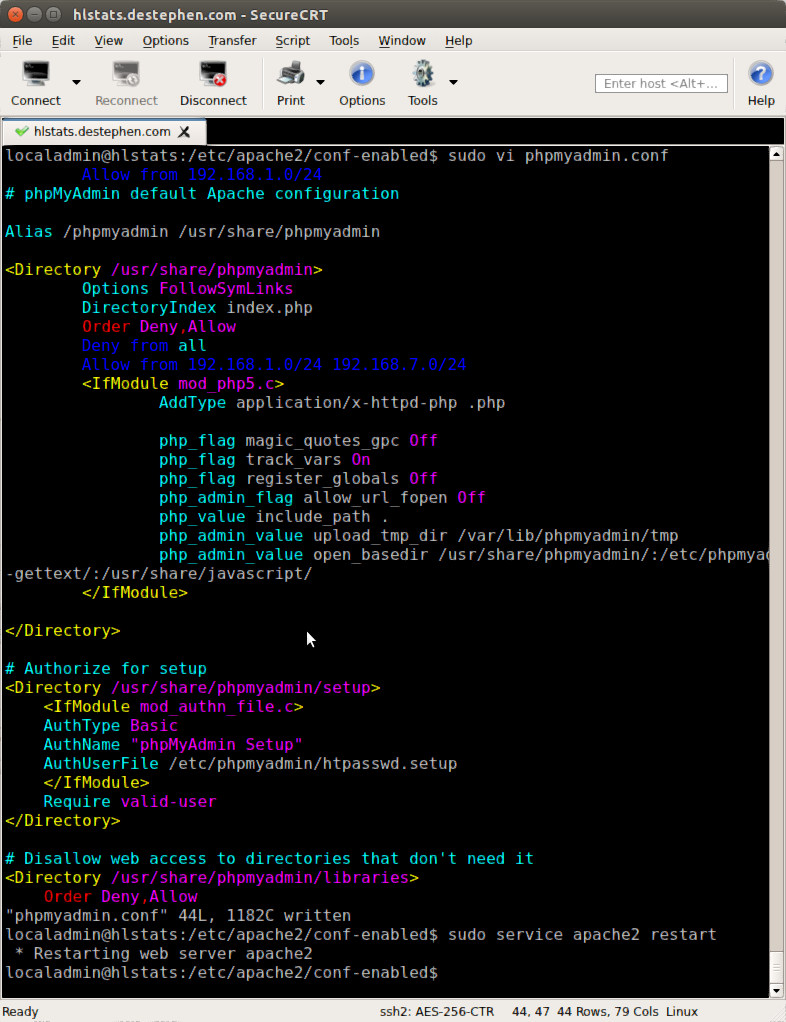This screenshot has height=1022, width=786.
Task: Expand the Print dropdown arrow
Action: (320, 82)
